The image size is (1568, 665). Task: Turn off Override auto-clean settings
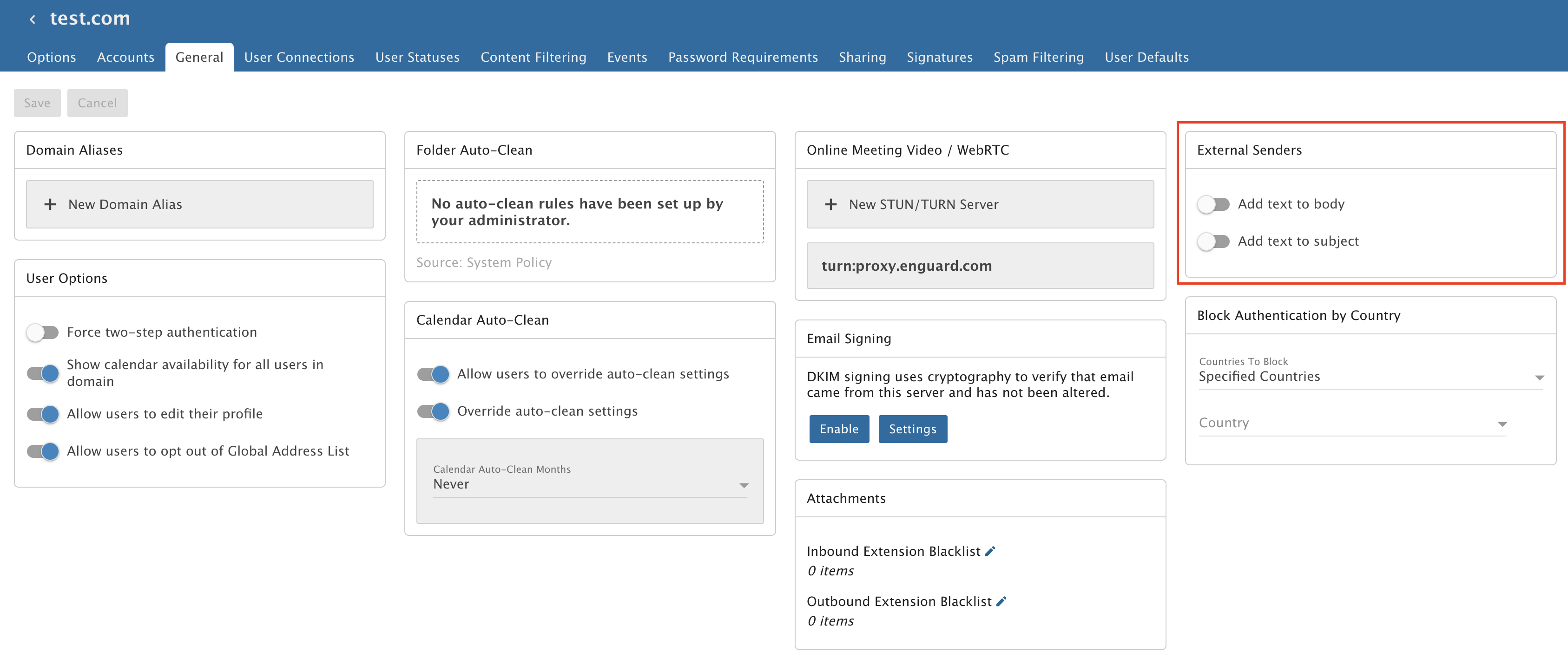[433, 411]
